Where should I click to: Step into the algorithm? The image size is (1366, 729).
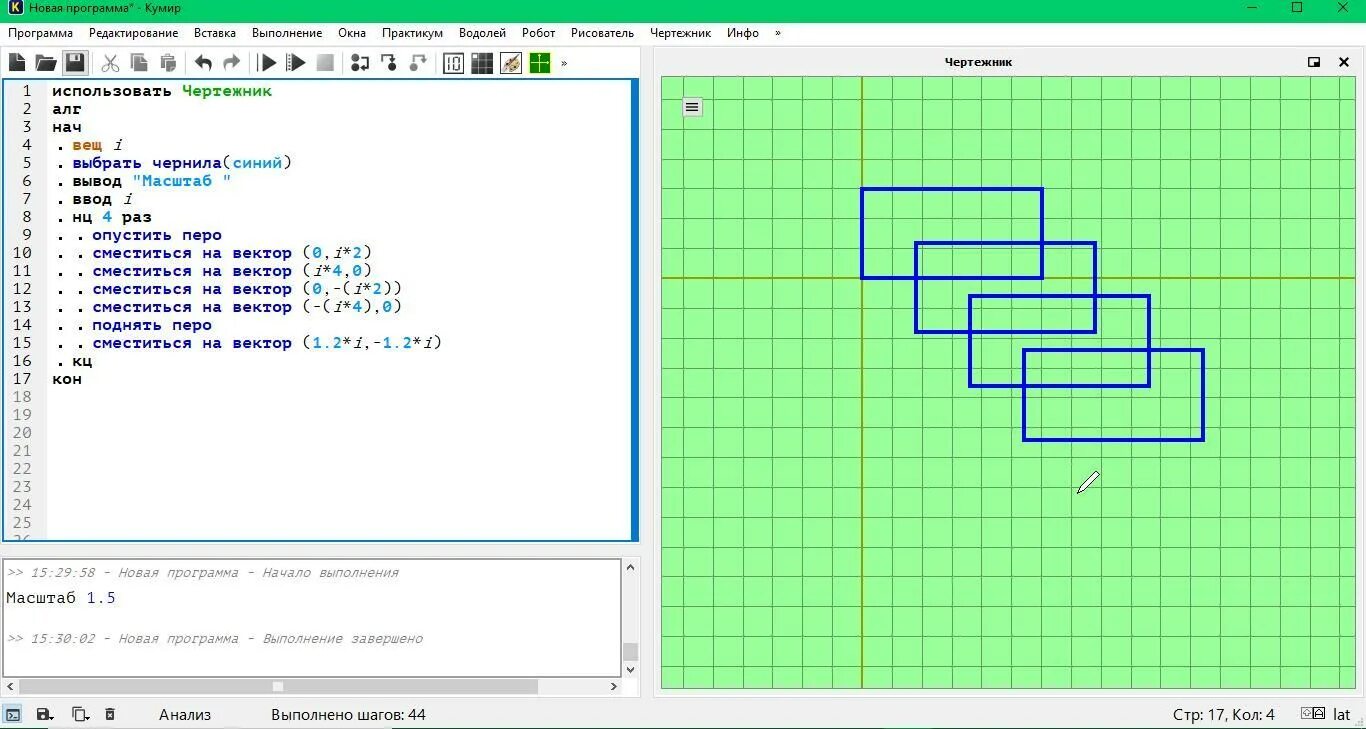click(389, 63)
